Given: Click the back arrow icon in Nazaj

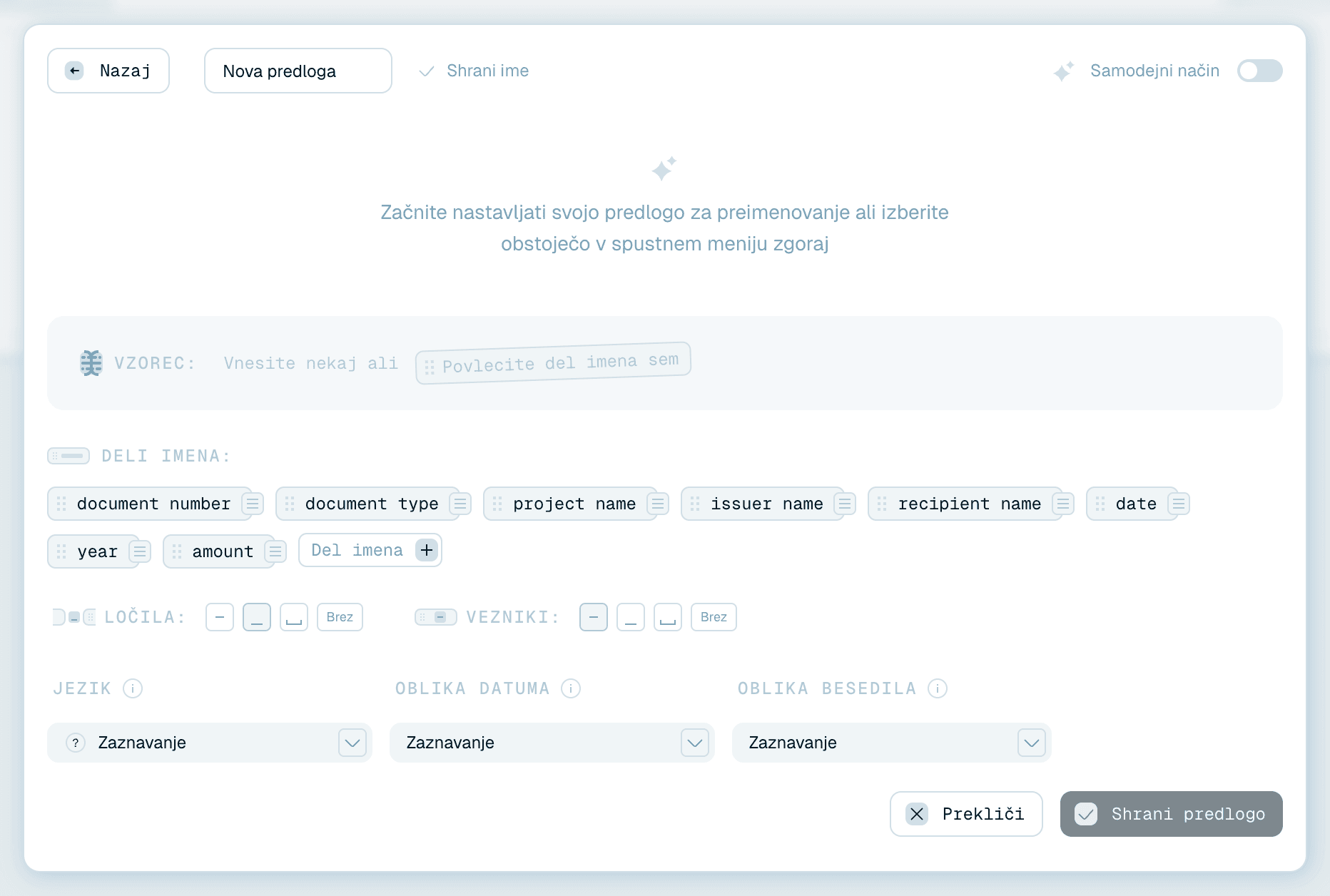Looking at the screenshot, I should point(74,71).
